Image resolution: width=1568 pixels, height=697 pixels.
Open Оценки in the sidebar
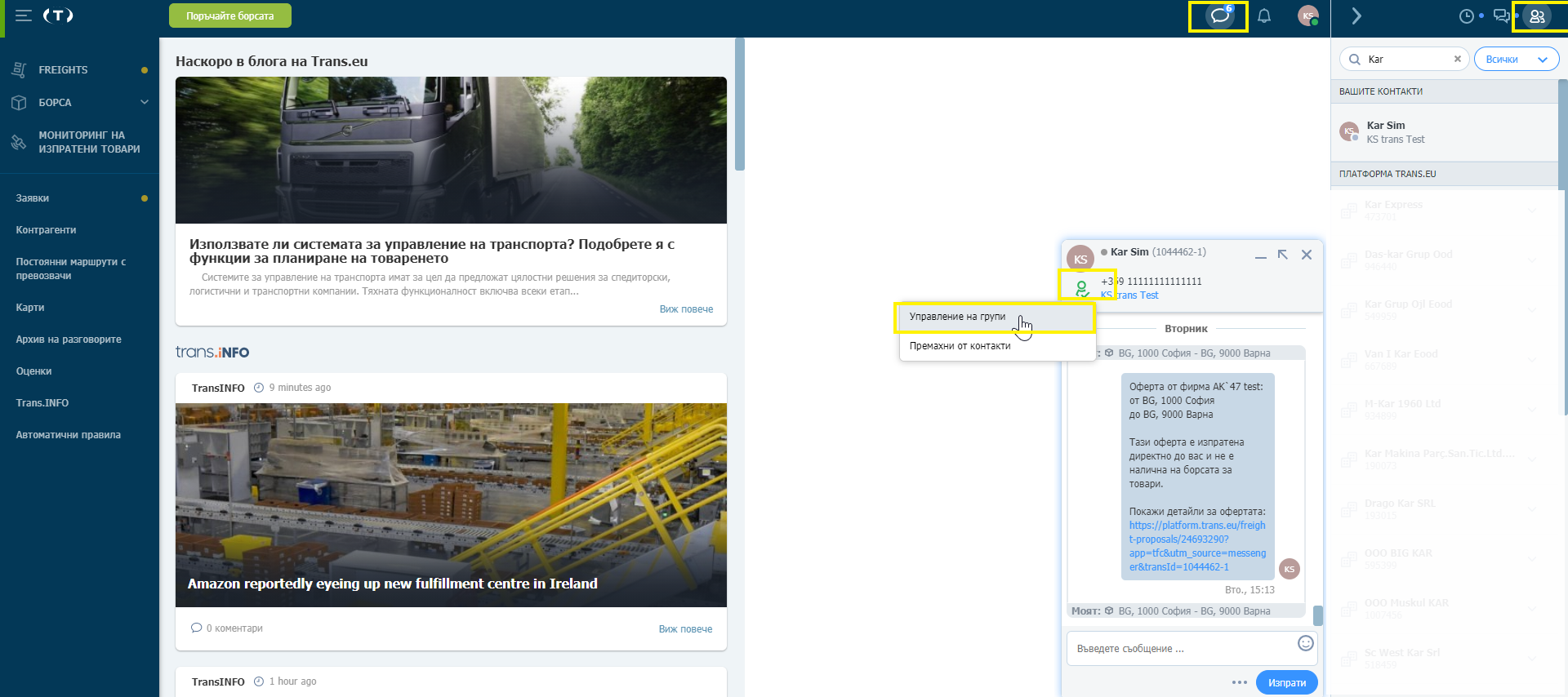33,371
